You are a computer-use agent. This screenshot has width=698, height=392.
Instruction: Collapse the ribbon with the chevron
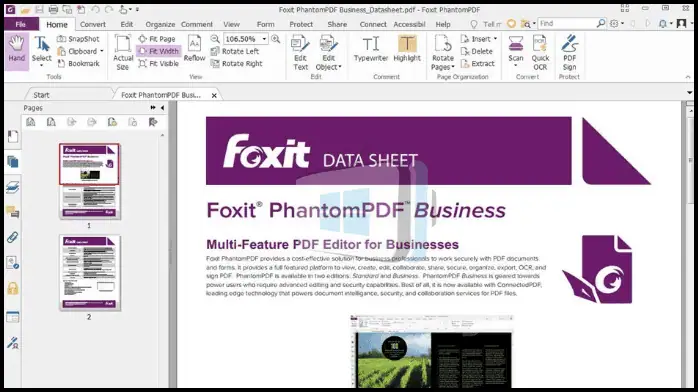688,77
